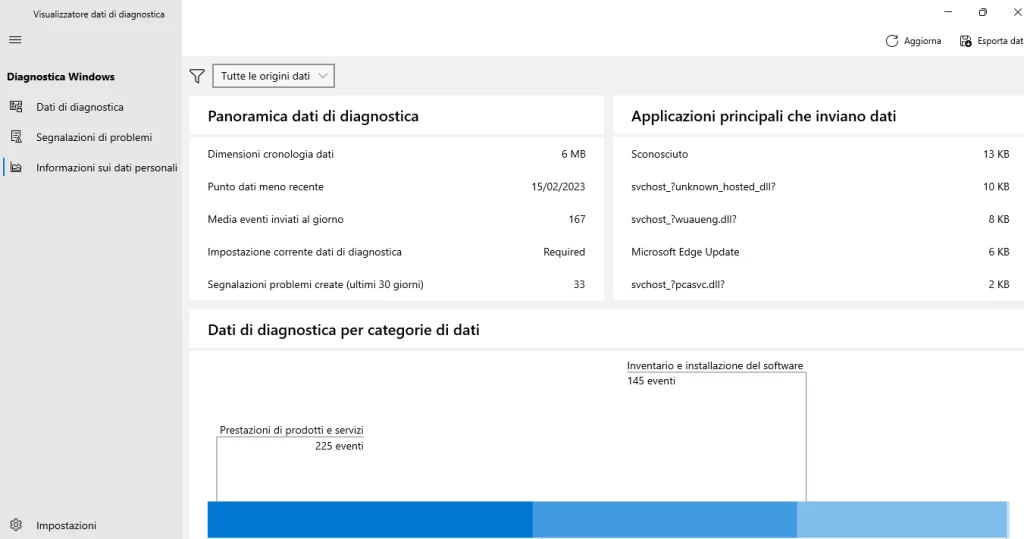Click the Dati di diagnostica sidebar icon
This screenshot has height=539, width=1024.
tap(16, 106)
